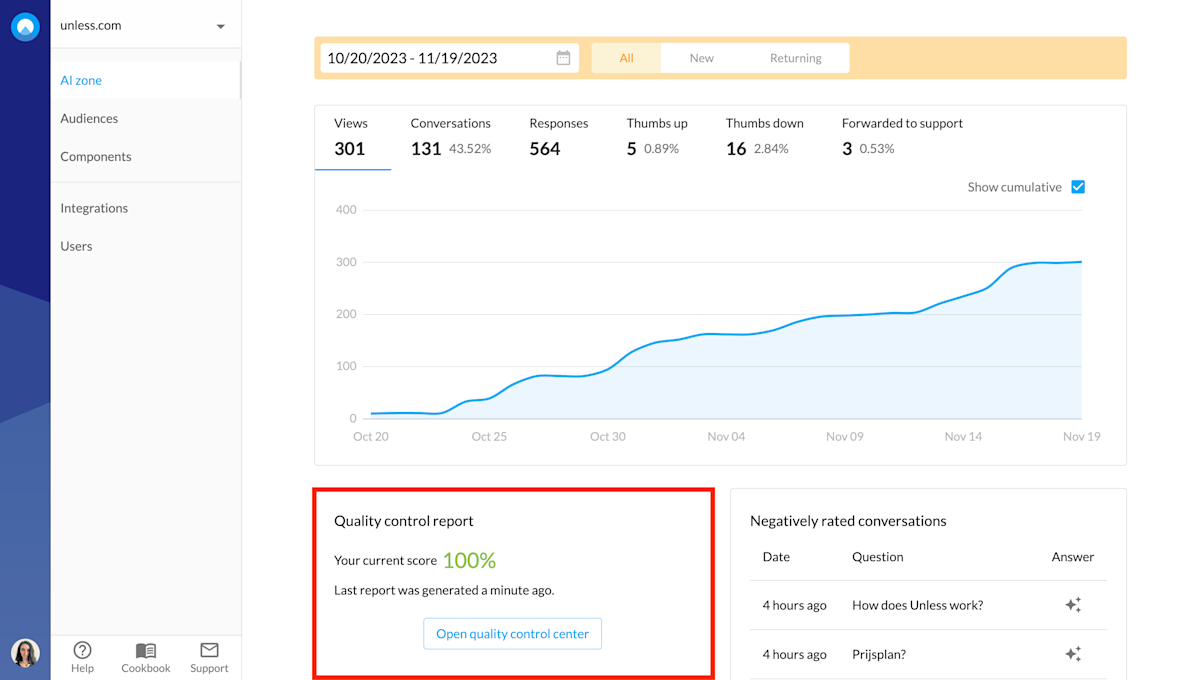Select the All visitors filter
The height and width of the screenshot is (680, 1200).
coord(626,58)
